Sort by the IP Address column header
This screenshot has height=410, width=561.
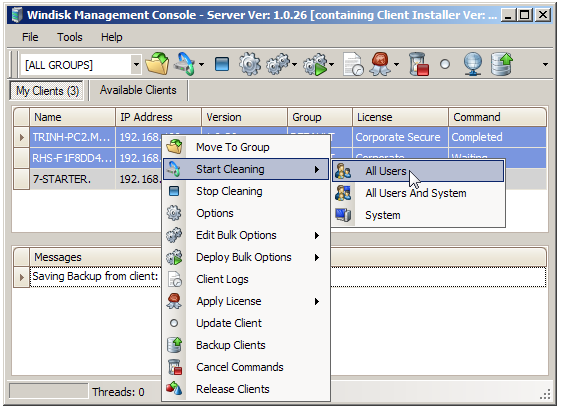tap(158, 117)
